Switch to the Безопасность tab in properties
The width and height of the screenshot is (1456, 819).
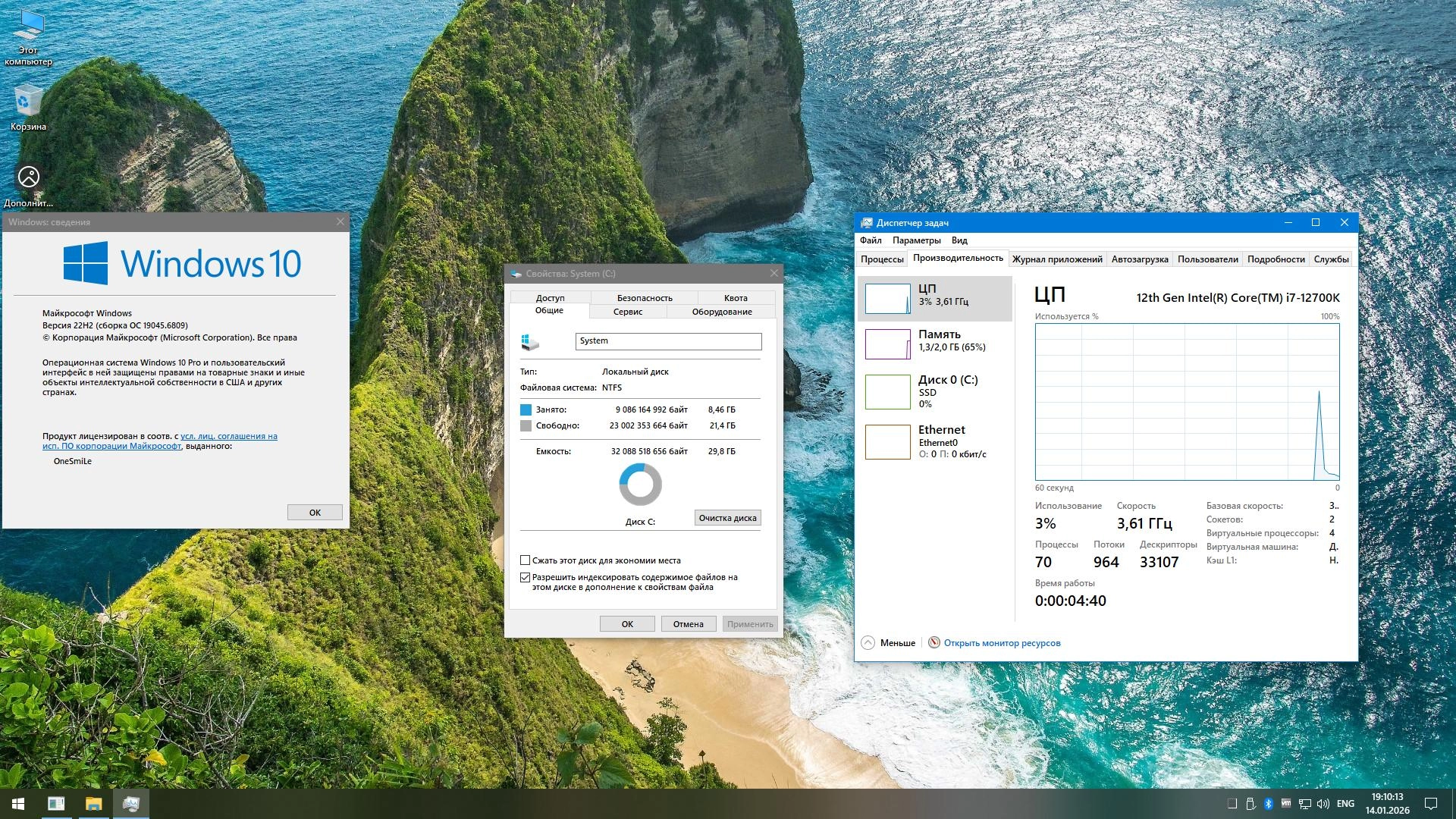click(644, 298)
